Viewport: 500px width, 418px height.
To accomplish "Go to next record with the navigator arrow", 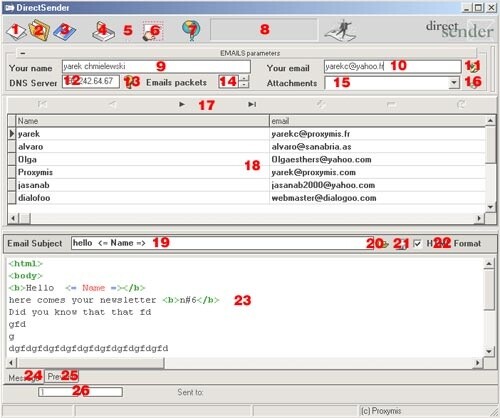I will coord(182,104).
